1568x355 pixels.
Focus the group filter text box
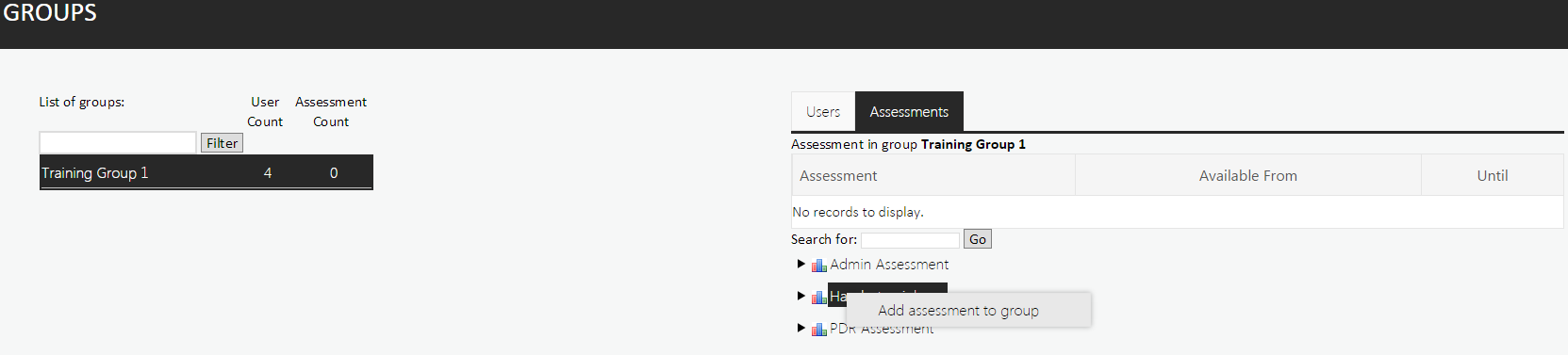click(118, 142)
